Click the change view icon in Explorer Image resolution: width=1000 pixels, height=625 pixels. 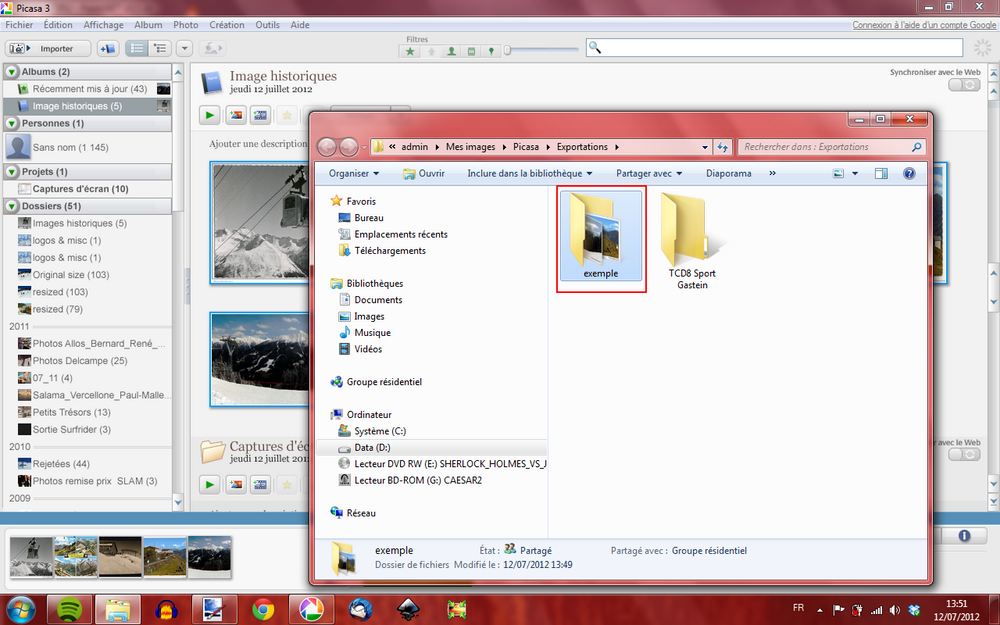tap(838, 173)
